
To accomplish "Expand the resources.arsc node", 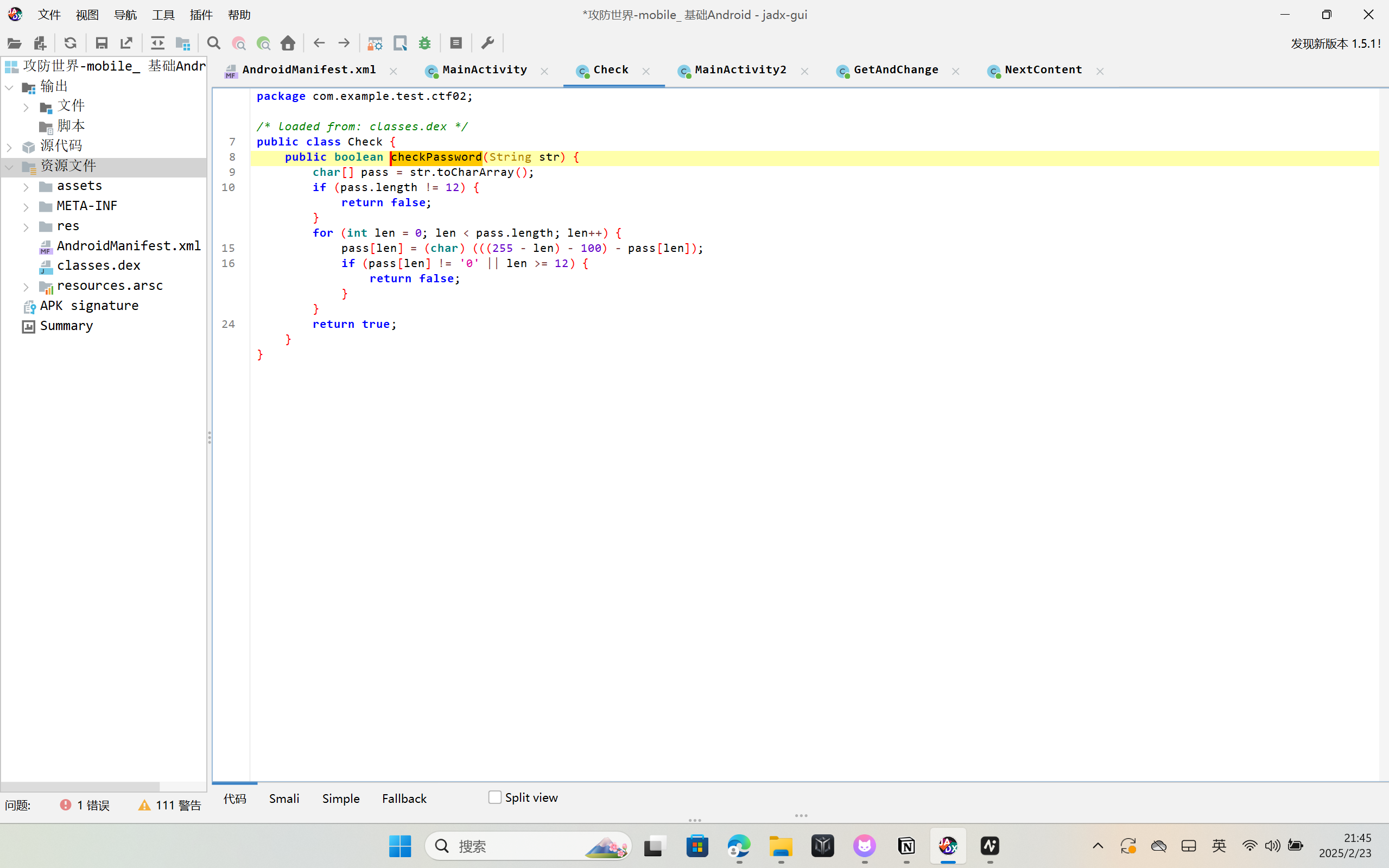I will (26, 287).
